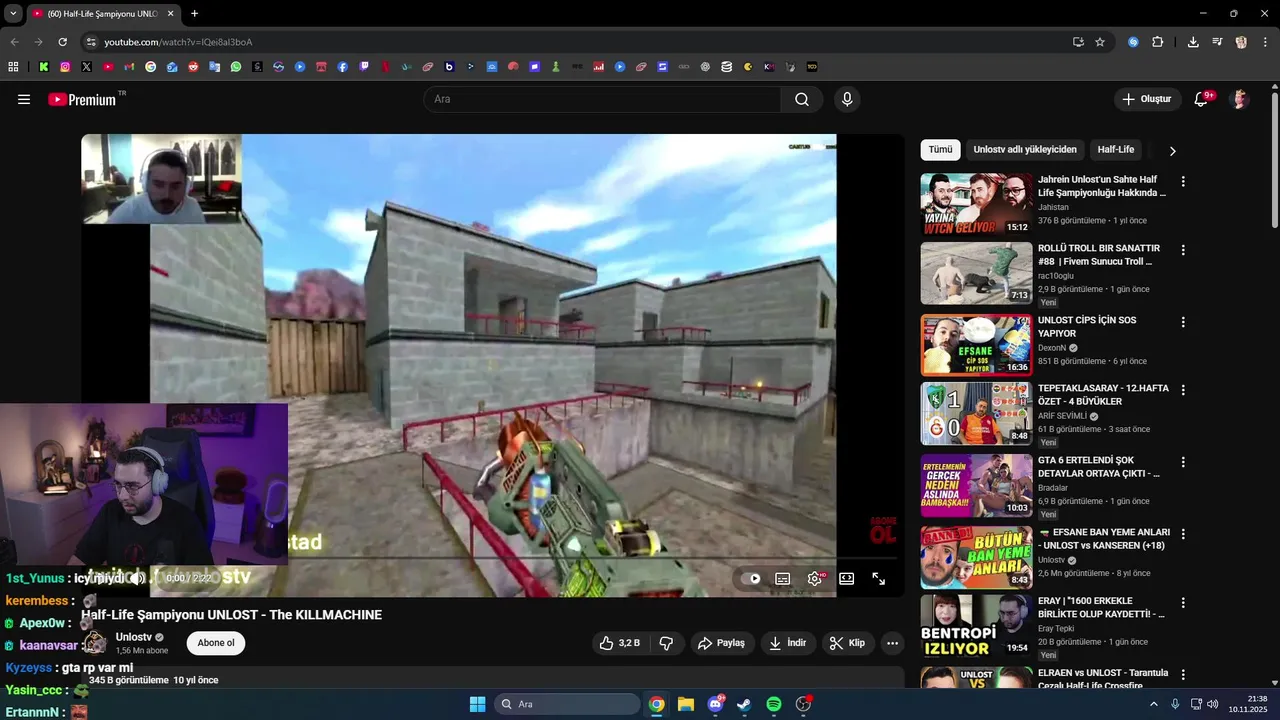This screenshot has height=720, width=1280.
Task: Open bookmarks apps grid icon
Action: click(13, 67)
